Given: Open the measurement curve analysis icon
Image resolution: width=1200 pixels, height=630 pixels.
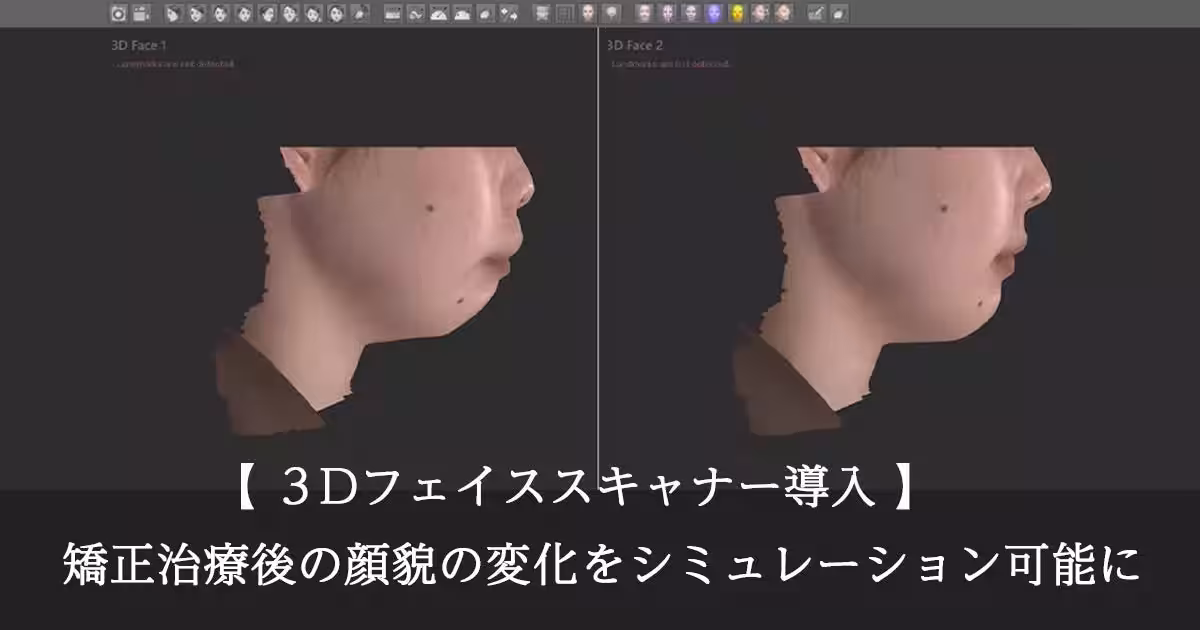Looking at the screenshot, I should (415, 12).
